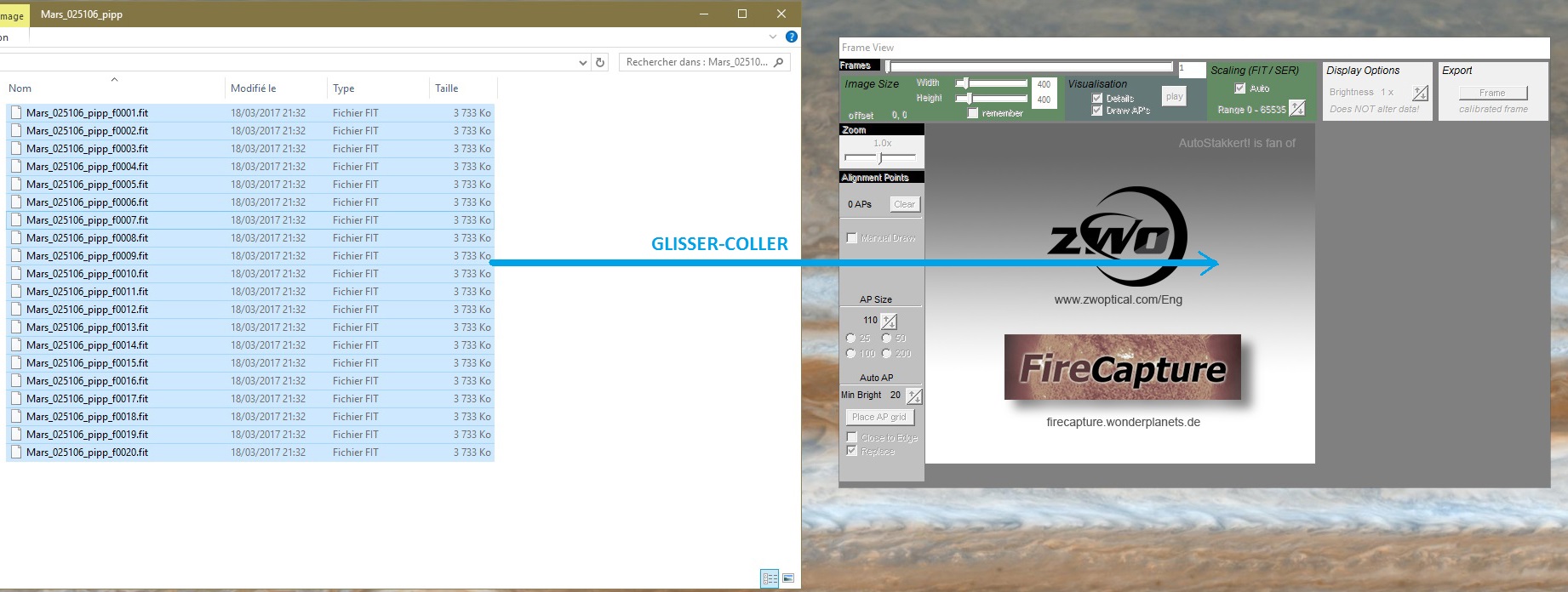Click the FireCapture banner image
This screenshot has height=592, width=1568.
[x=1122, y=367]
